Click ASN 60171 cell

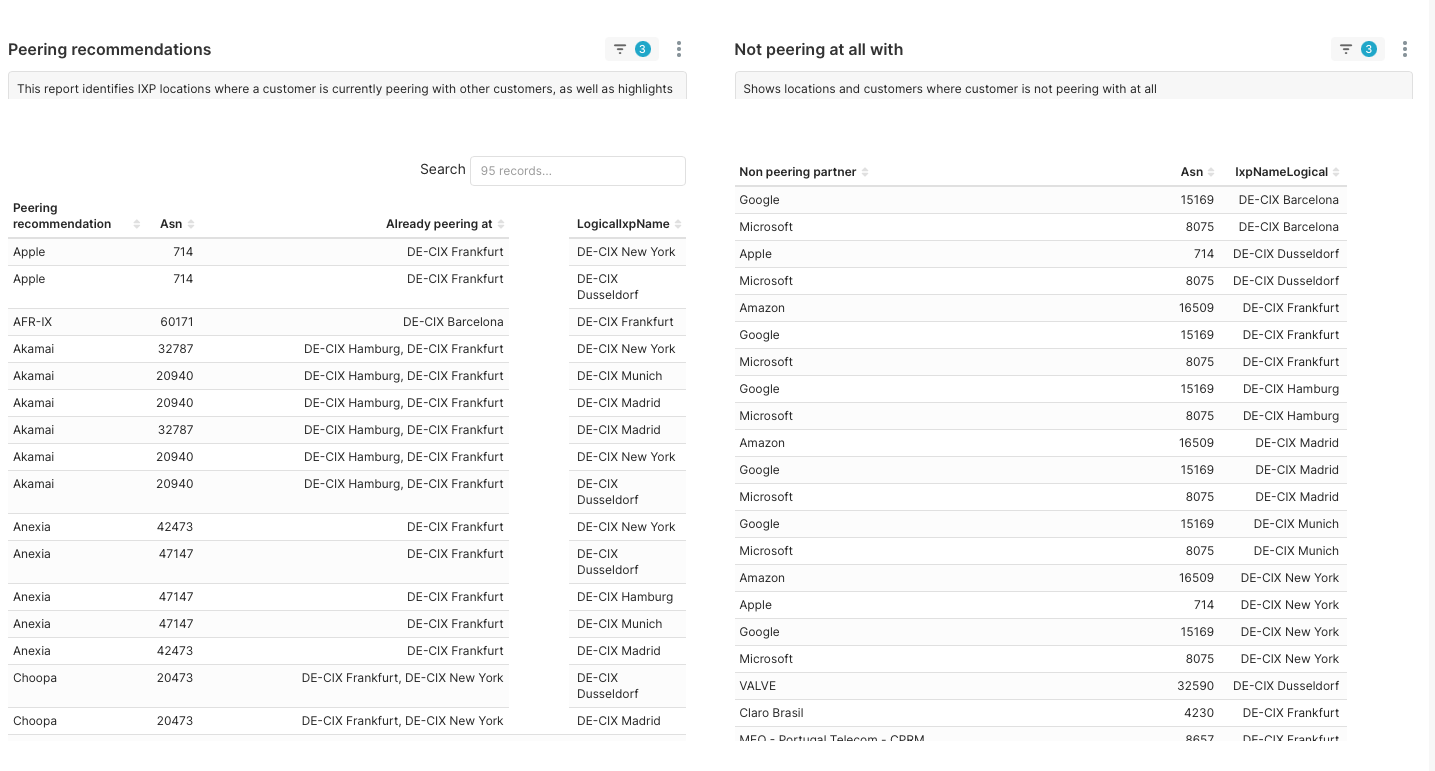(176, 322)
